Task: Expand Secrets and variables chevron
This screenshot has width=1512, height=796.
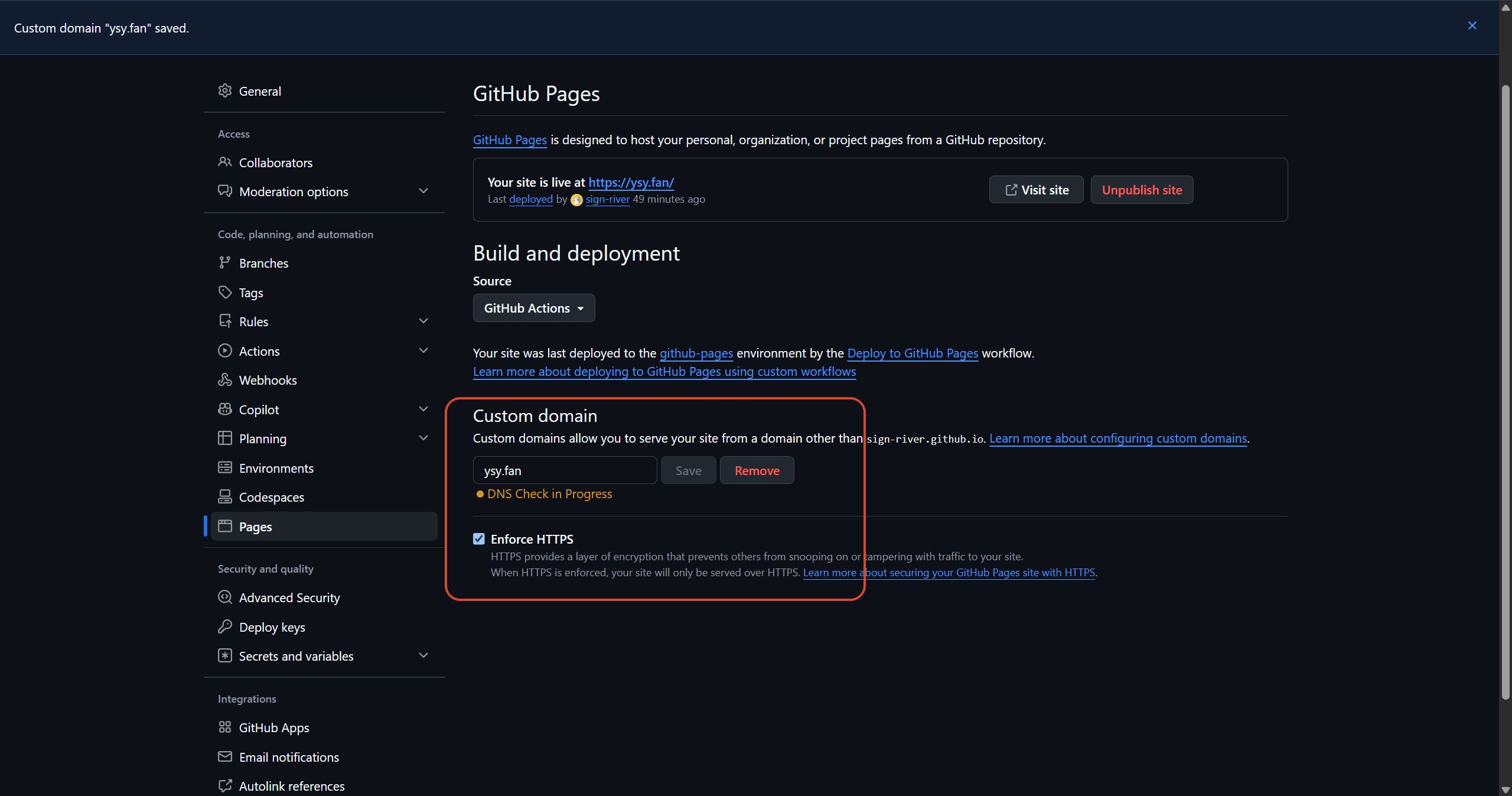Action: point(423,655)
